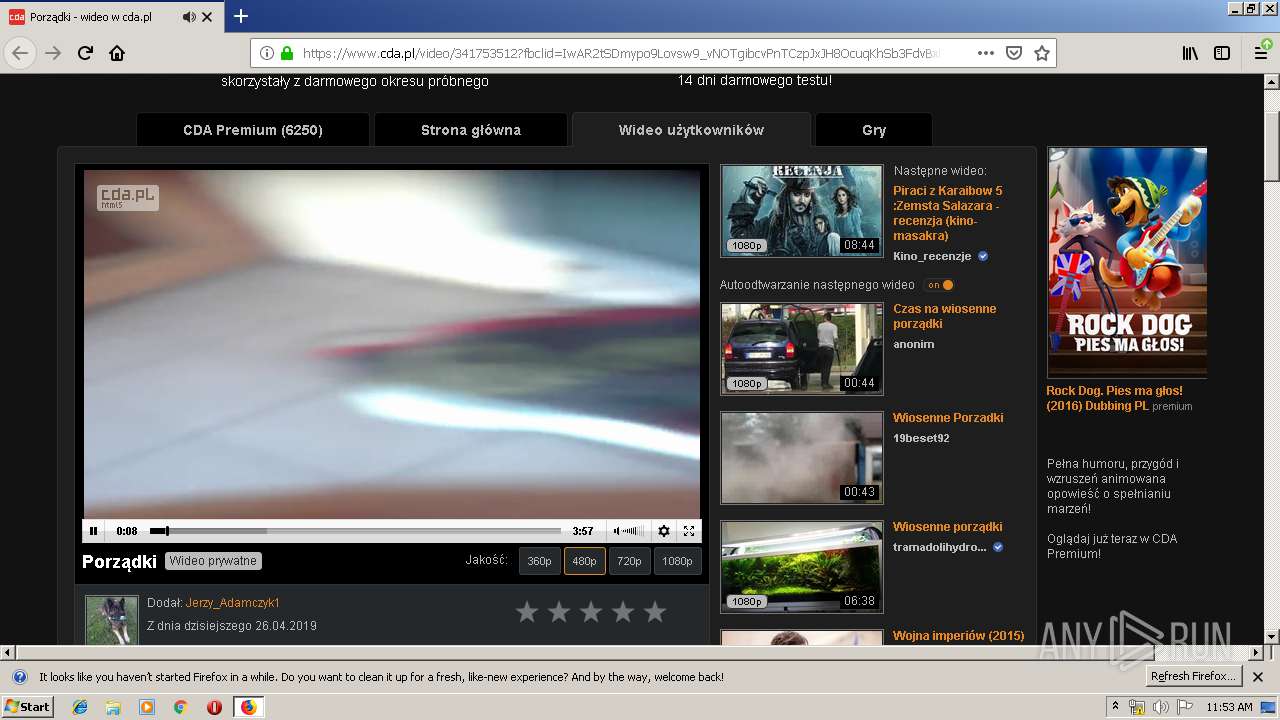
Task: Pause the video playback
Action: [x=93, y=531]
